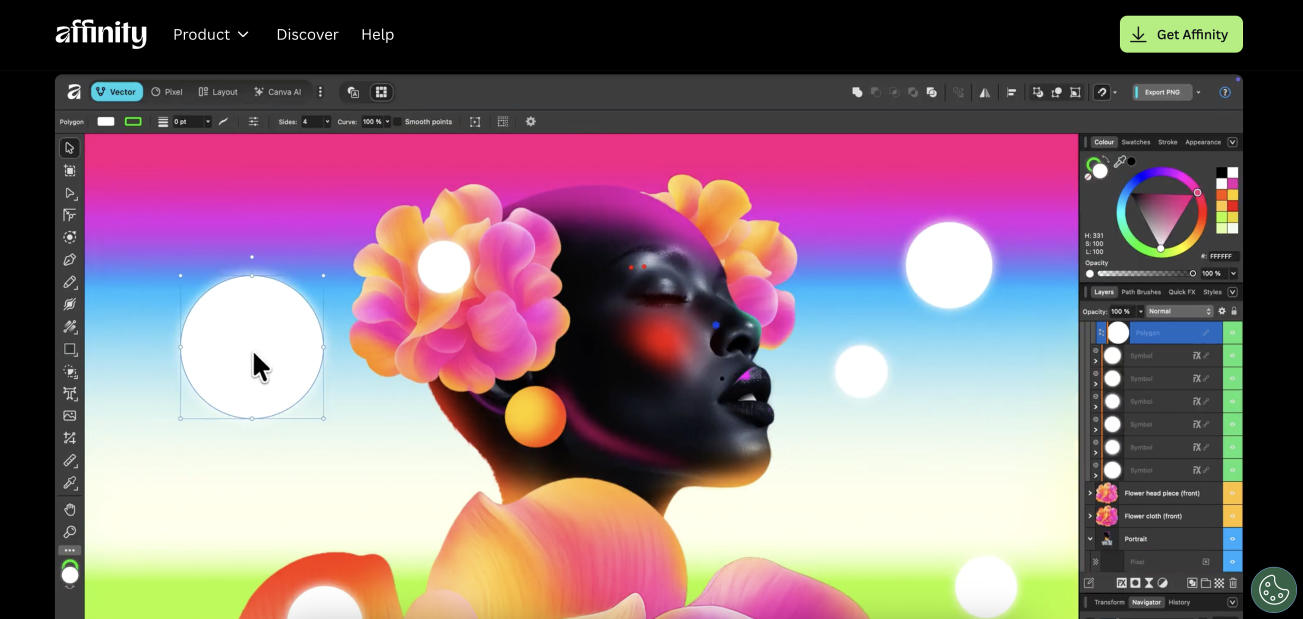Pick the Zoom magnifier tool
This screenshot has height=619, width=1303.
tap(69, 531)
